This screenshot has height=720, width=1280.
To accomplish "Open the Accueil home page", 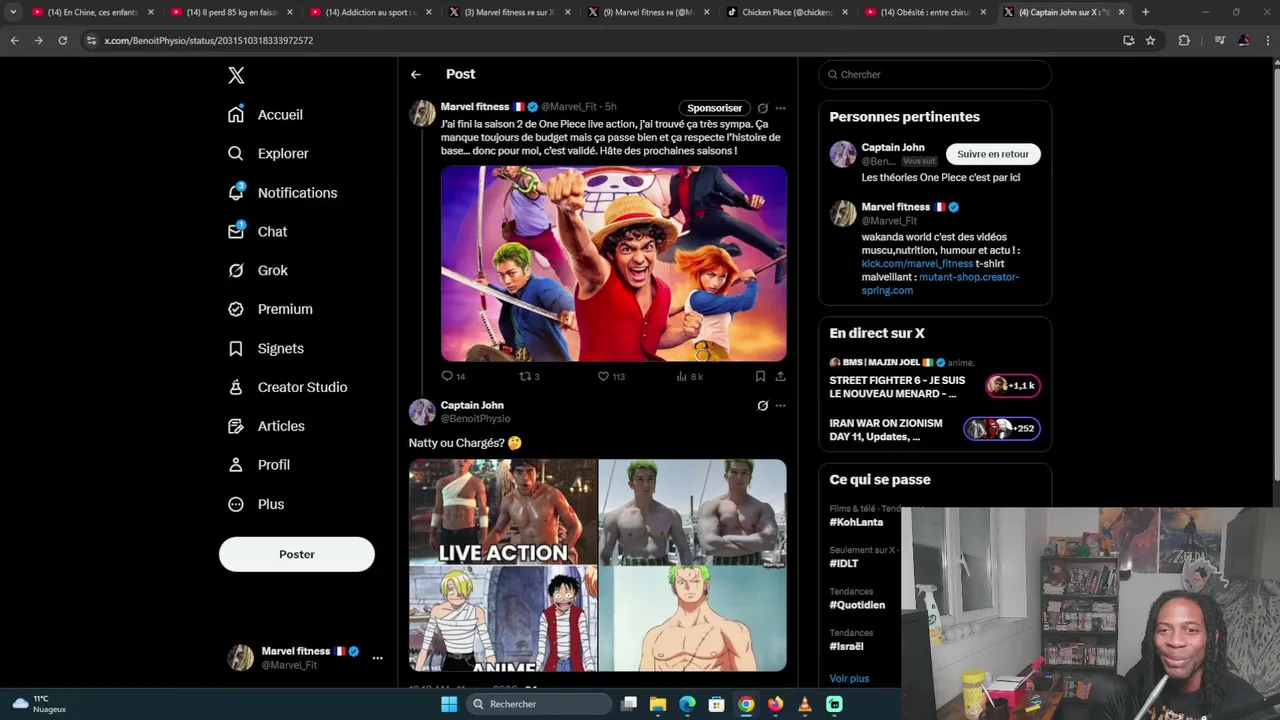I will pos(265,114).
